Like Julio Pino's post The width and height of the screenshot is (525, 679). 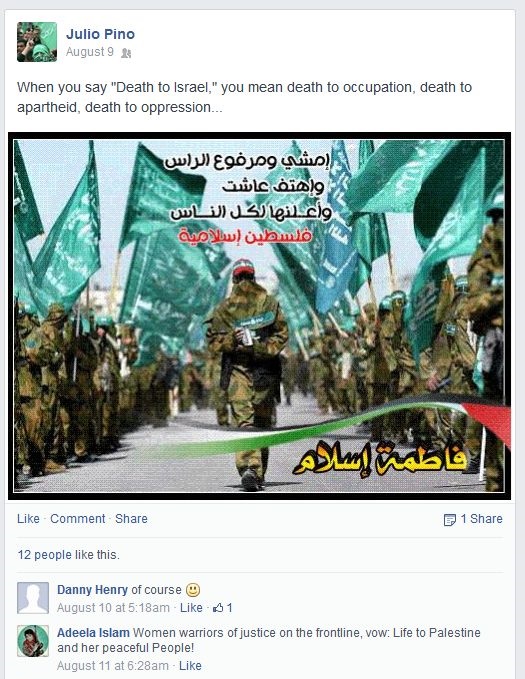[x=28, y=518]
